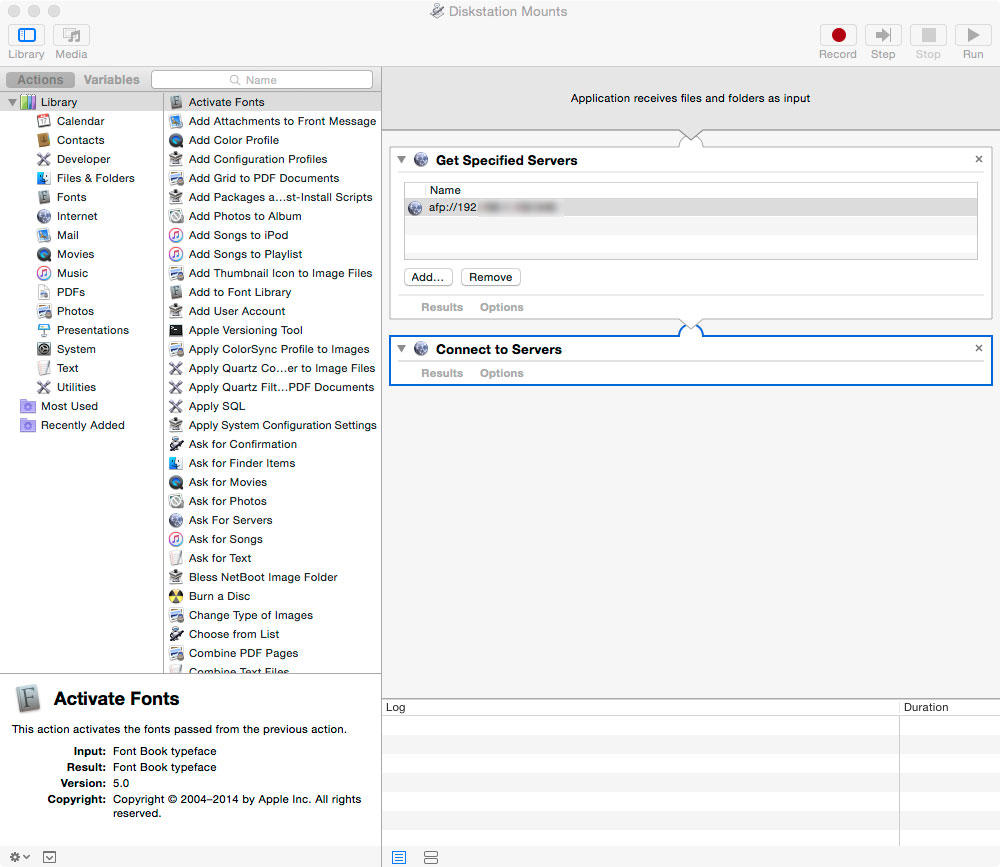1000x867 pixels.
Task: Hide the action description panel
Action: [49, 857]
